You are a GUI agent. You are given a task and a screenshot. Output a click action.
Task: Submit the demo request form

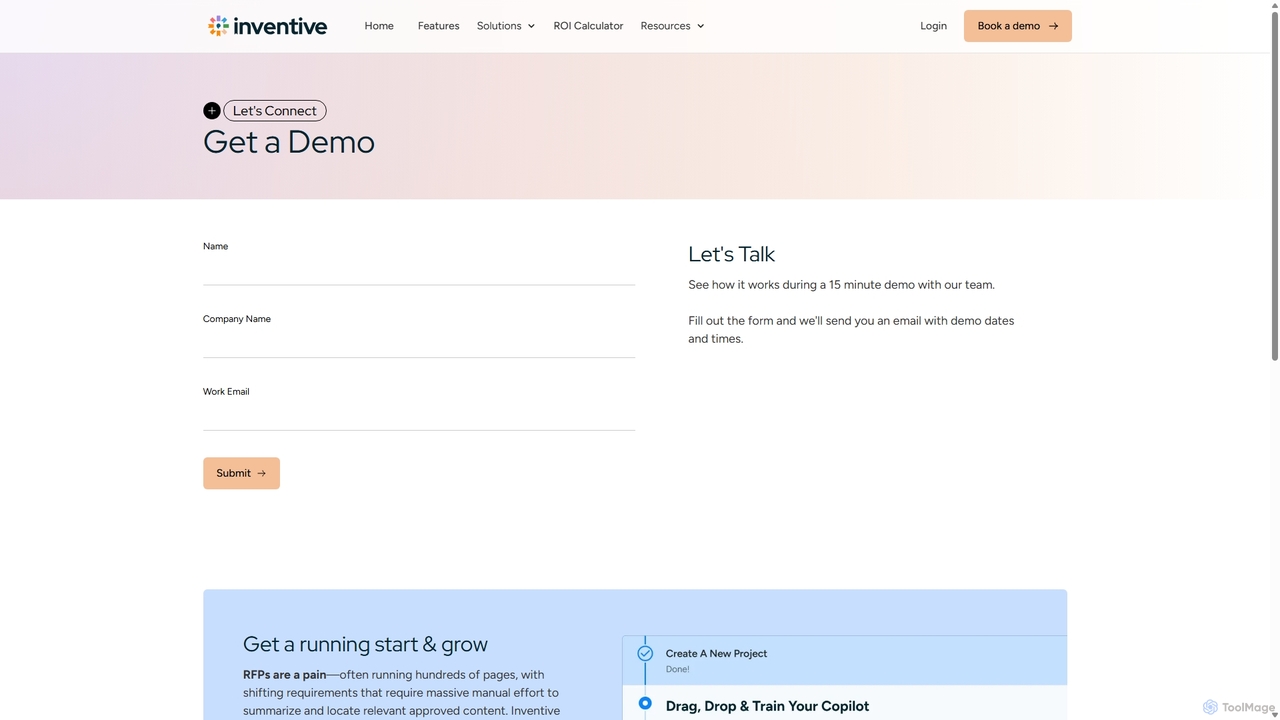(241, 473)
